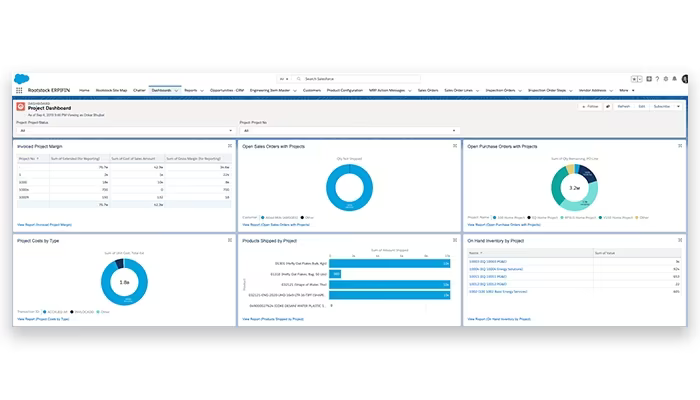The height and width of the screenshot is (400, 700).
Task: Open the Global Actions plus icon
Action: tap(649, 79)
